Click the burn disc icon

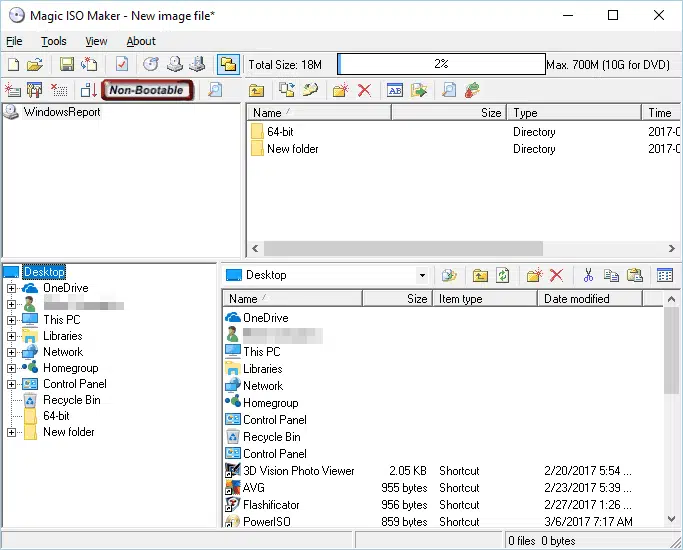click(151, 64)
